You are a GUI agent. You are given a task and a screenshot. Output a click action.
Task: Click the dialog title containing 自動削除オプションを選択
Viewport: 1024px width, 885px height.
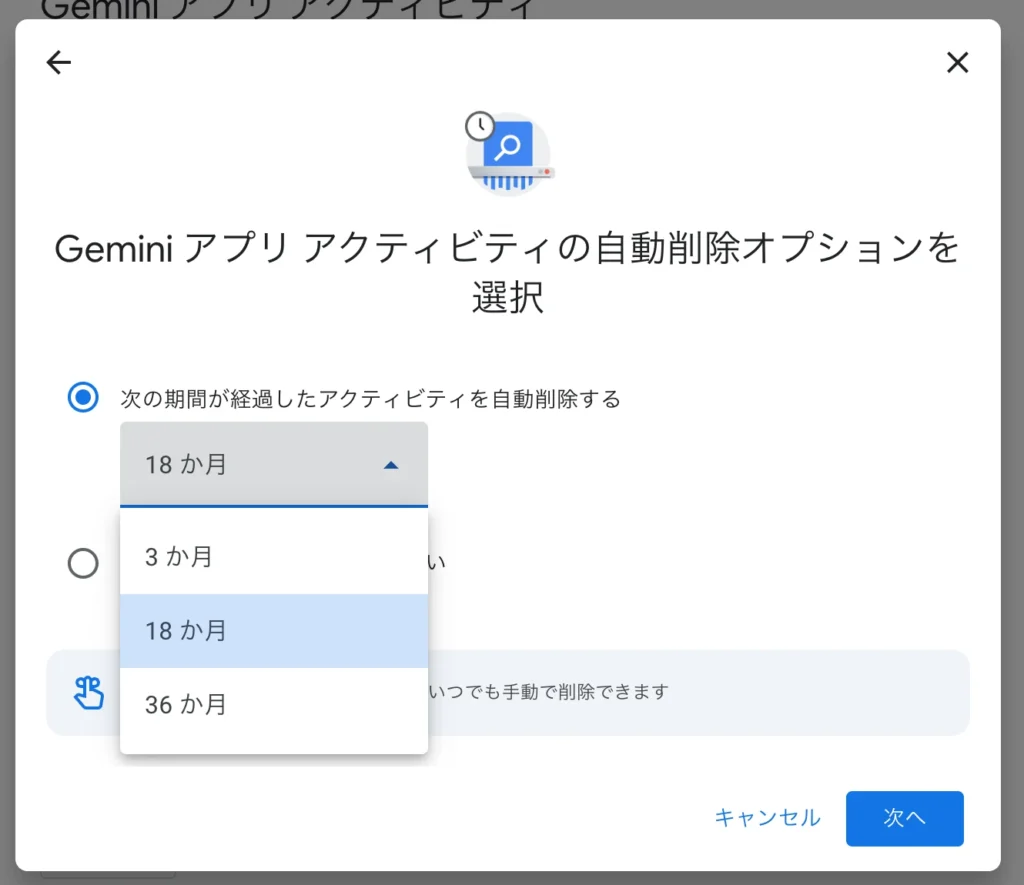point(507,272)
